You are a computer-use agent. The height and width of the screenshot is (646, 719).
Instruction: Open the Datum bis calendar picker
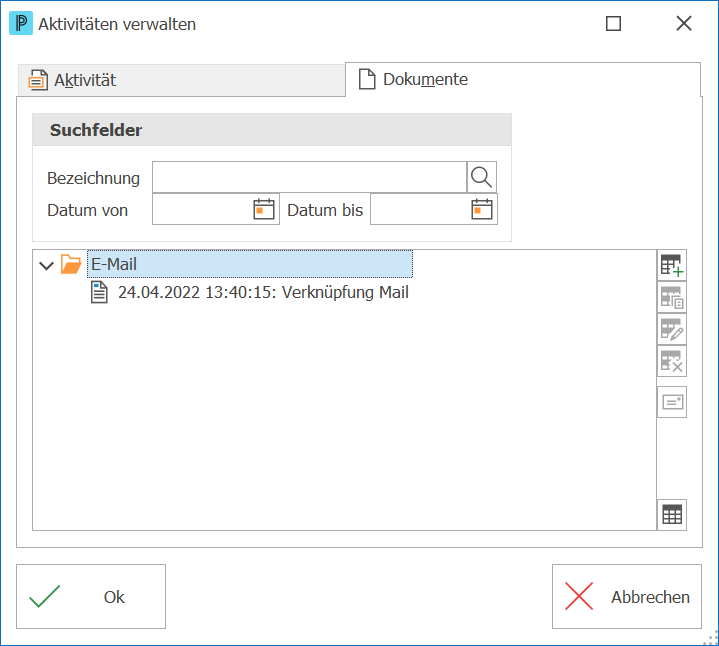click(x=481, y=209)
